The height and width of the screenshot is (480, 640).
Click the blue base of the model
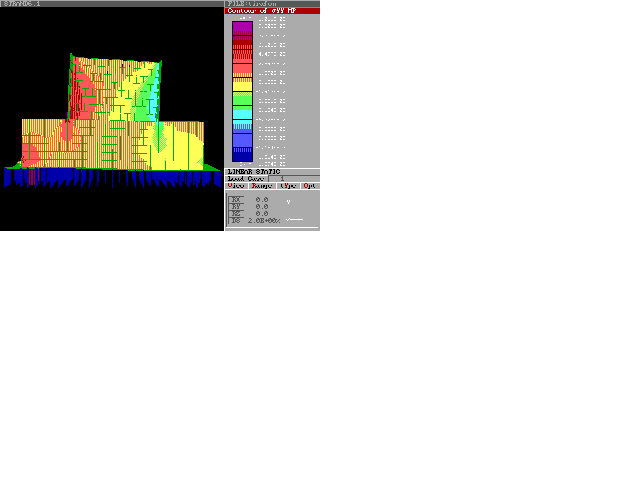[x=110, y=177]
